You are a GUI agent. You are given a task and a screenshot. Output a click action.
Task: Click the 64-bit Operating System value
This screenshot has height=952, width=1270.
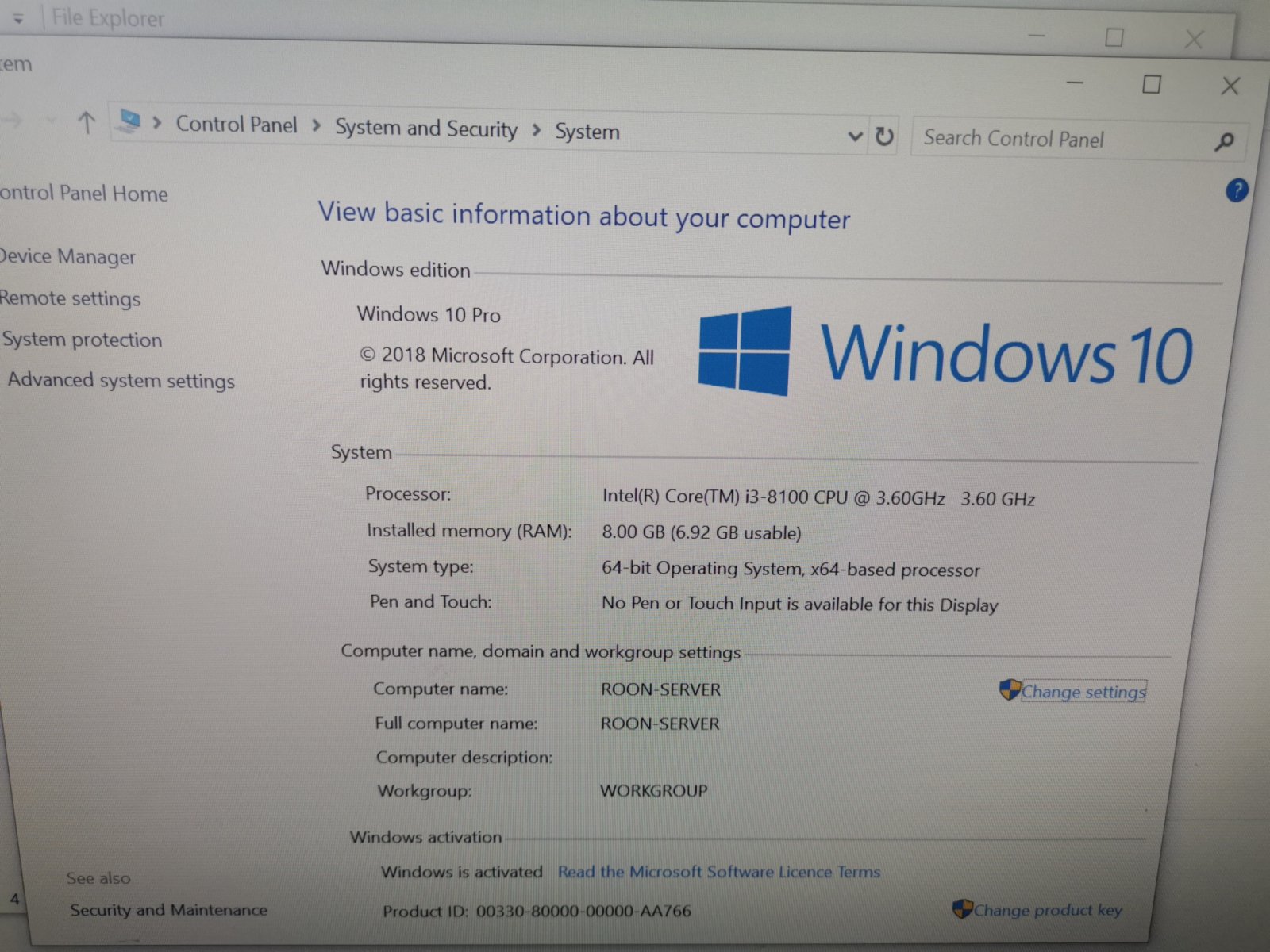point(791,568)
